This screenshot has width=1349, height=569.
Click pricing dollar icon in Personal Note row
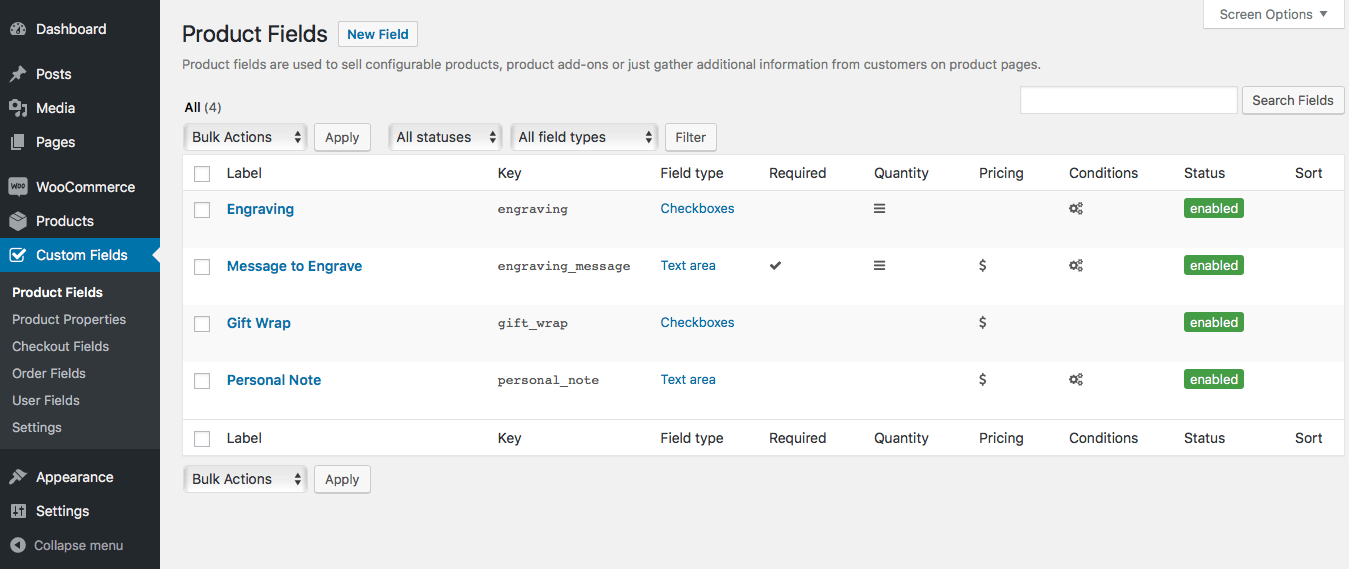[x=983, y=380]
